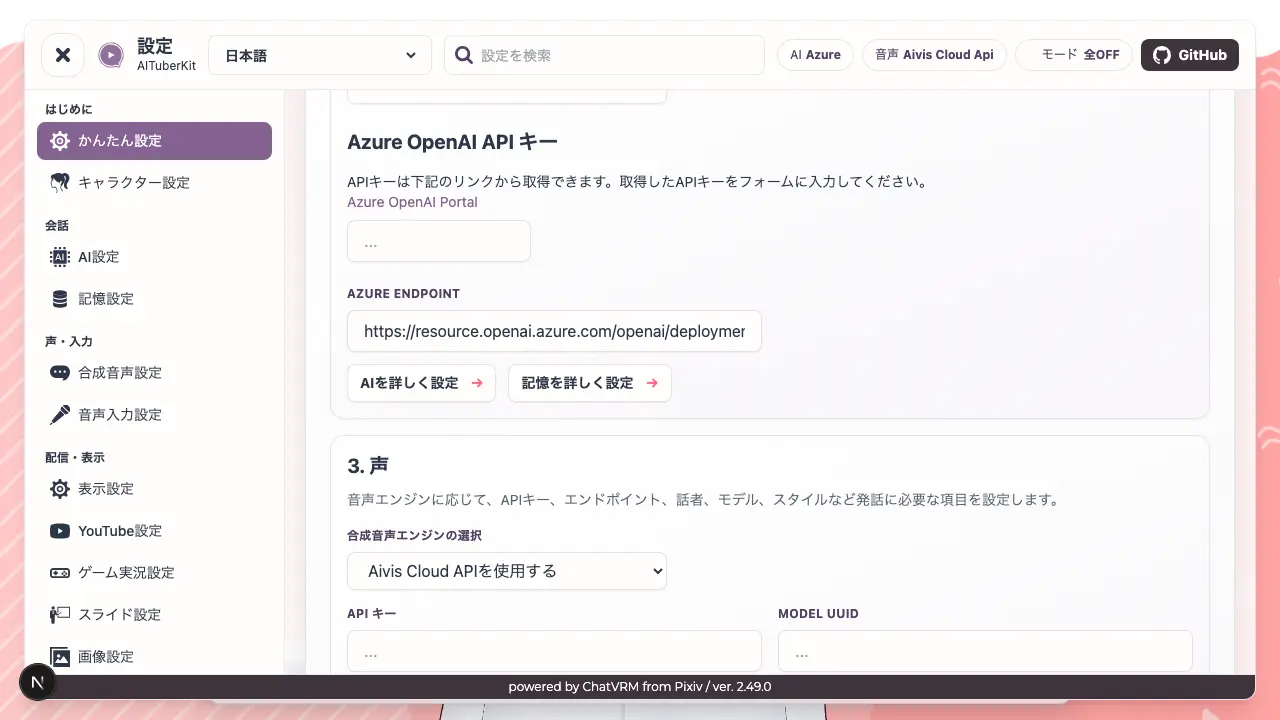Click the 音声入力設定 microphone icon
1280x720 pixels.
click(60, 415)
